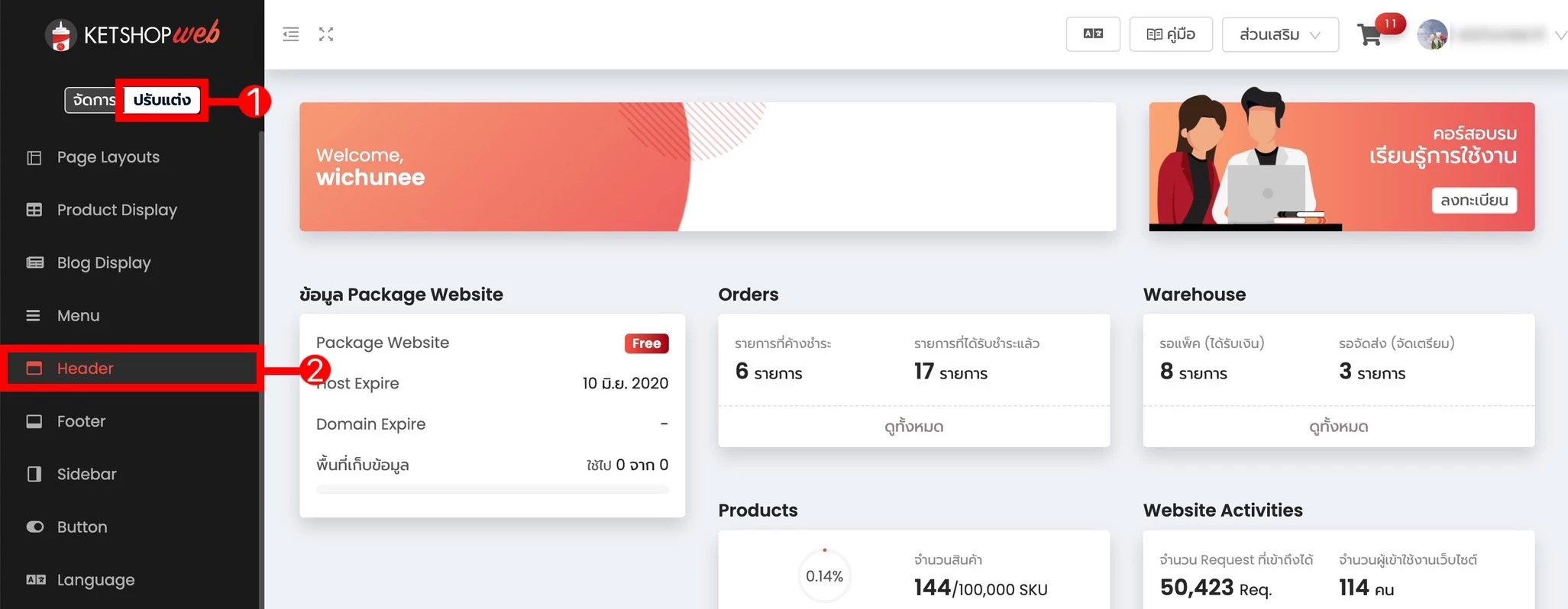Image resolution: width=1568 pixels, height=609 pixels.
Task: Click the 0.14% products circular progress indicator
Action: (824, 576)
